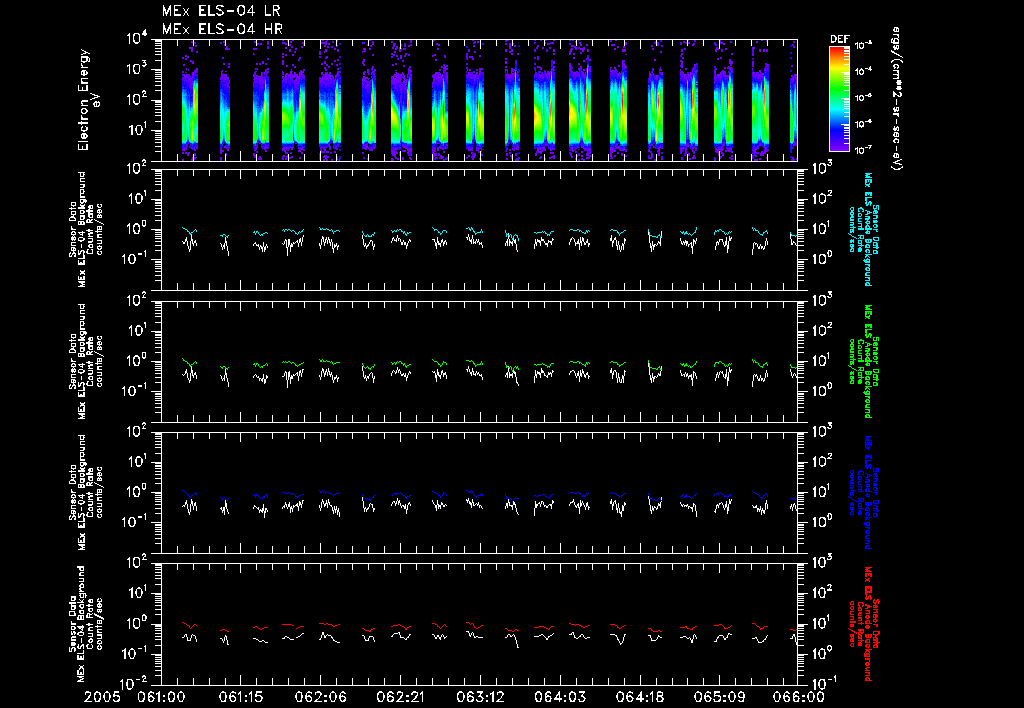Select the '063:12' time axis label
The image size is (1024, 708).
[x=479, y=698]
